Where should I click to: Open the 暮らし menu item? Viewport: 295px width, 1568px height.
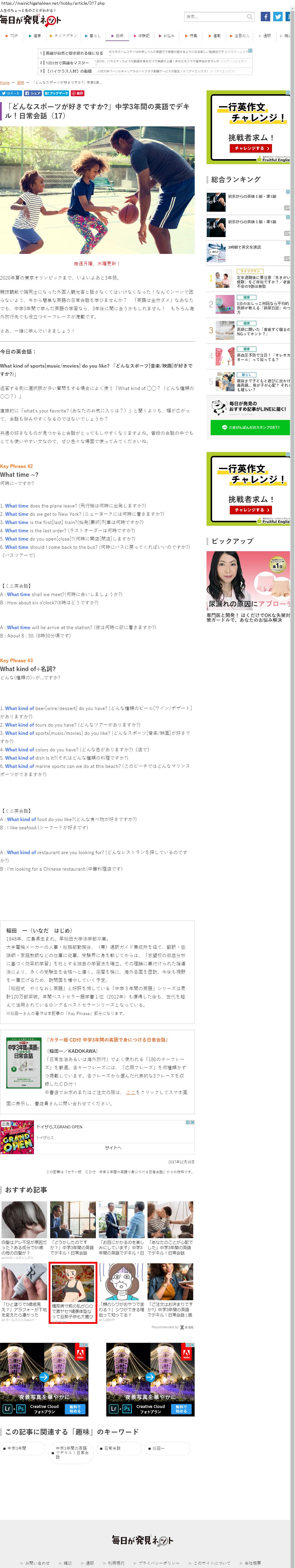tap(93, 36)
